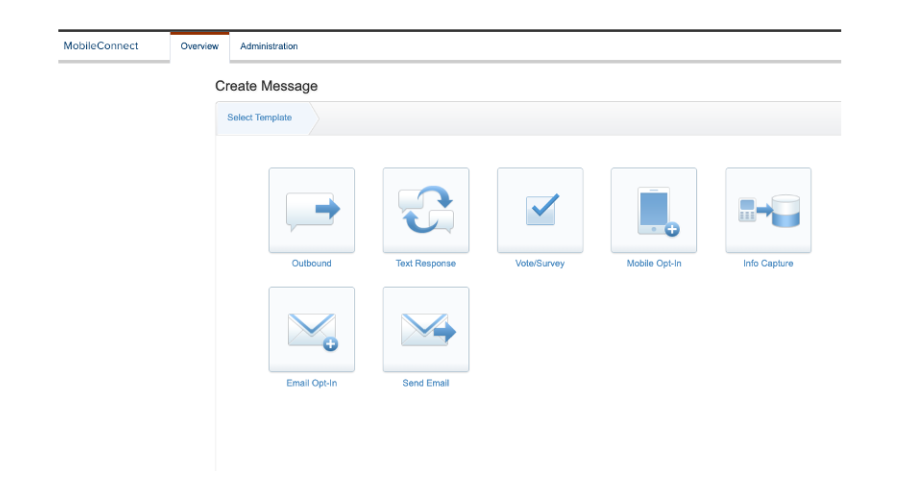900x500 pixels.
Task: Click the Vote/Survey label link
Action: tap(540, 263)
